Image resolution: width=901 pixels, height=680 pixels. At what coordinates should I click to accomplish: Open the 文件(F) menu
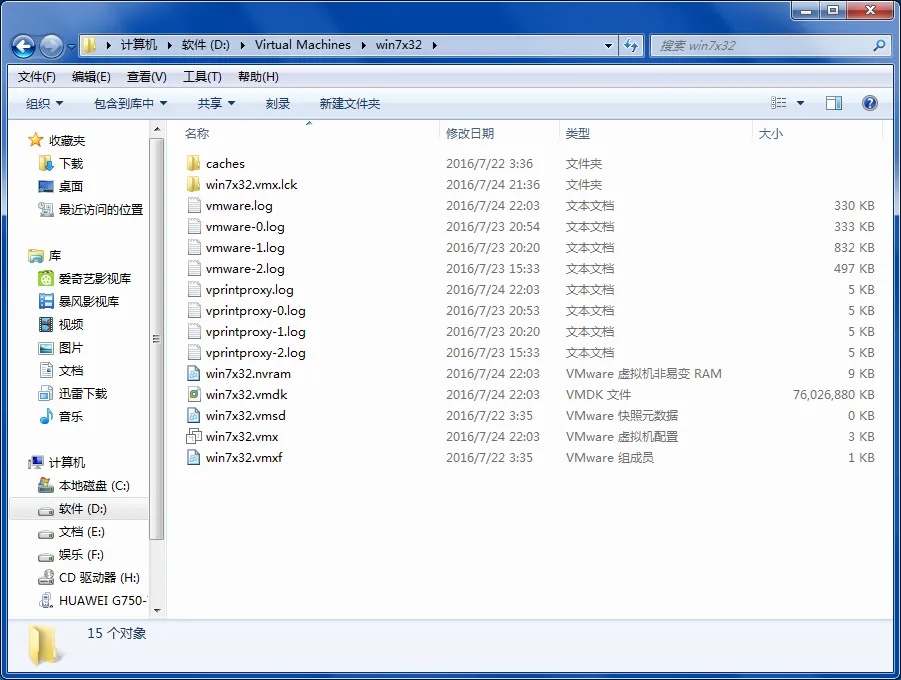coord(36,76)
